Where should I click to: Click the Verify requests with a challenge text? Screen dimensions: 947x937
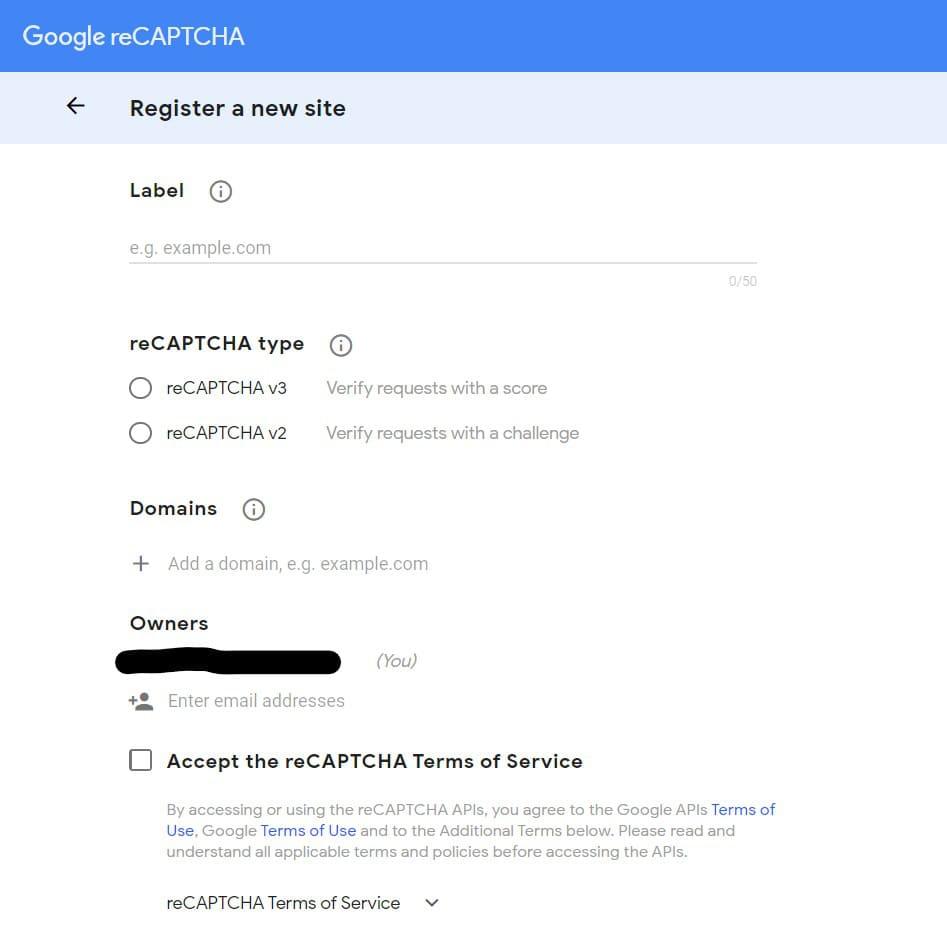[452, 433]
